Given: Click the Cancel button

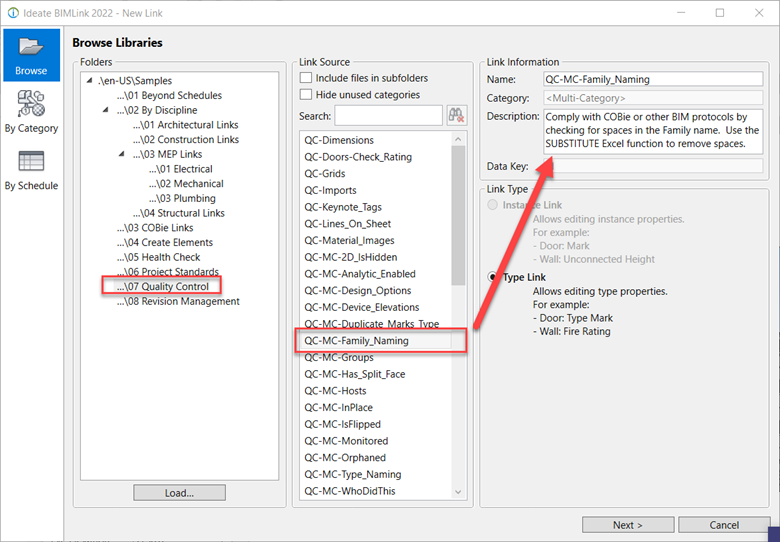Looking at the screenshot, I should (724, 525).
